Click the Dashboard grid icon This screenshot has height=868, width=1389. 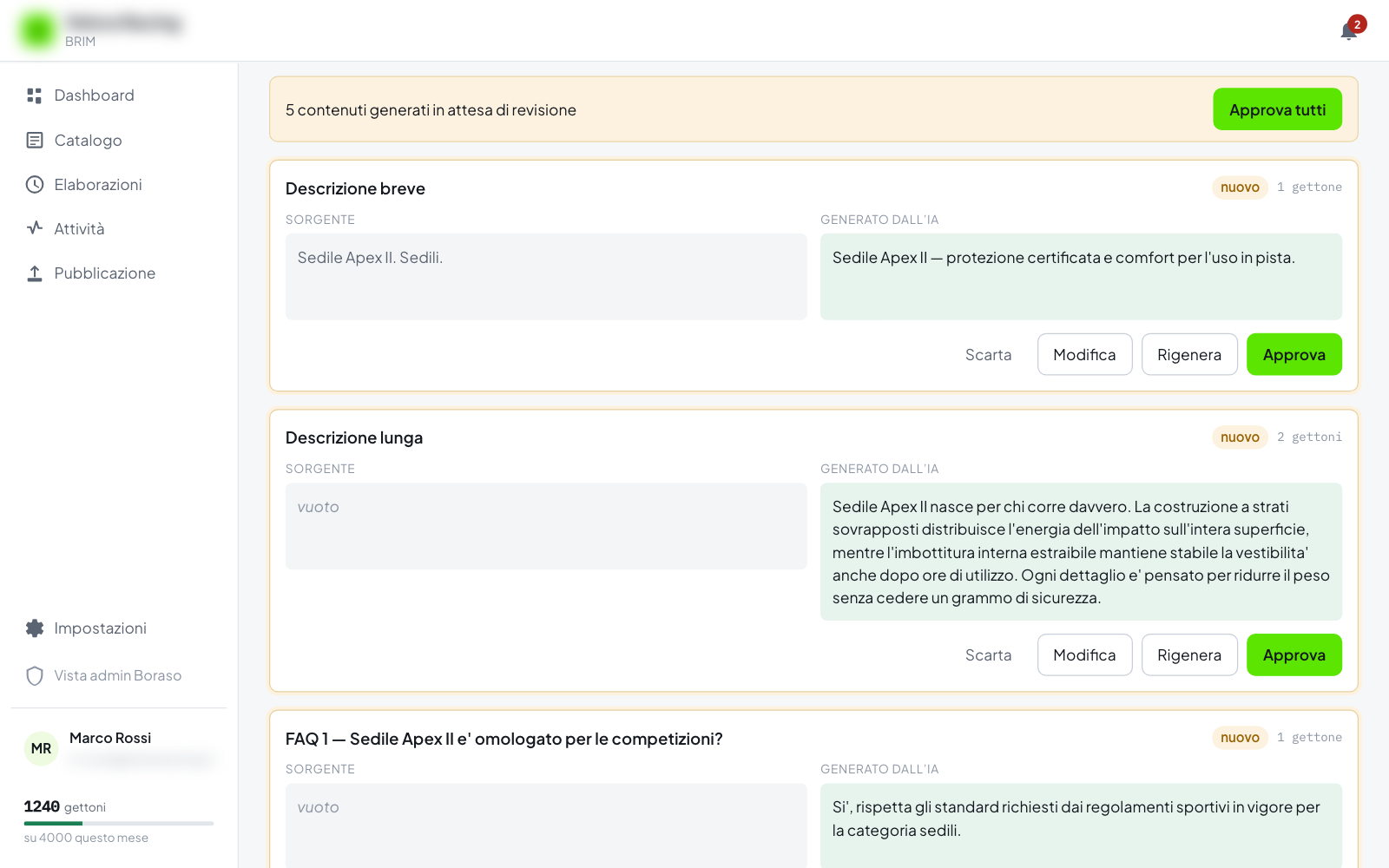(x=35, y=95)
